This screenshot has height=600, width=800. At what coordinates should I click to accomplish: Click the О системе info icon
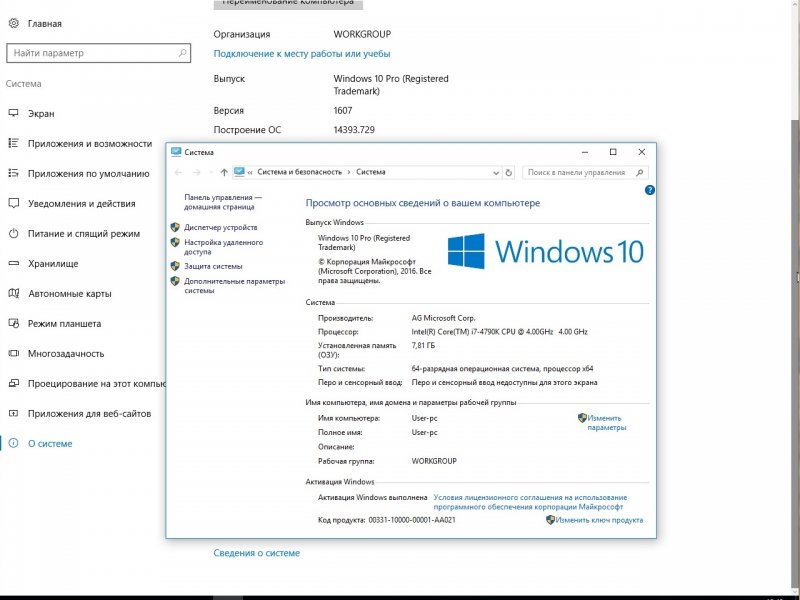[14, 443]
